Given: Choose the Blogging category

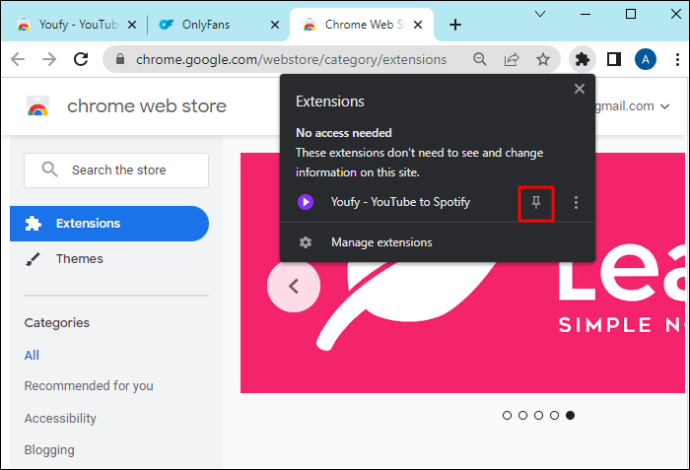Looking at the screenshot, I should coord(49,450).
